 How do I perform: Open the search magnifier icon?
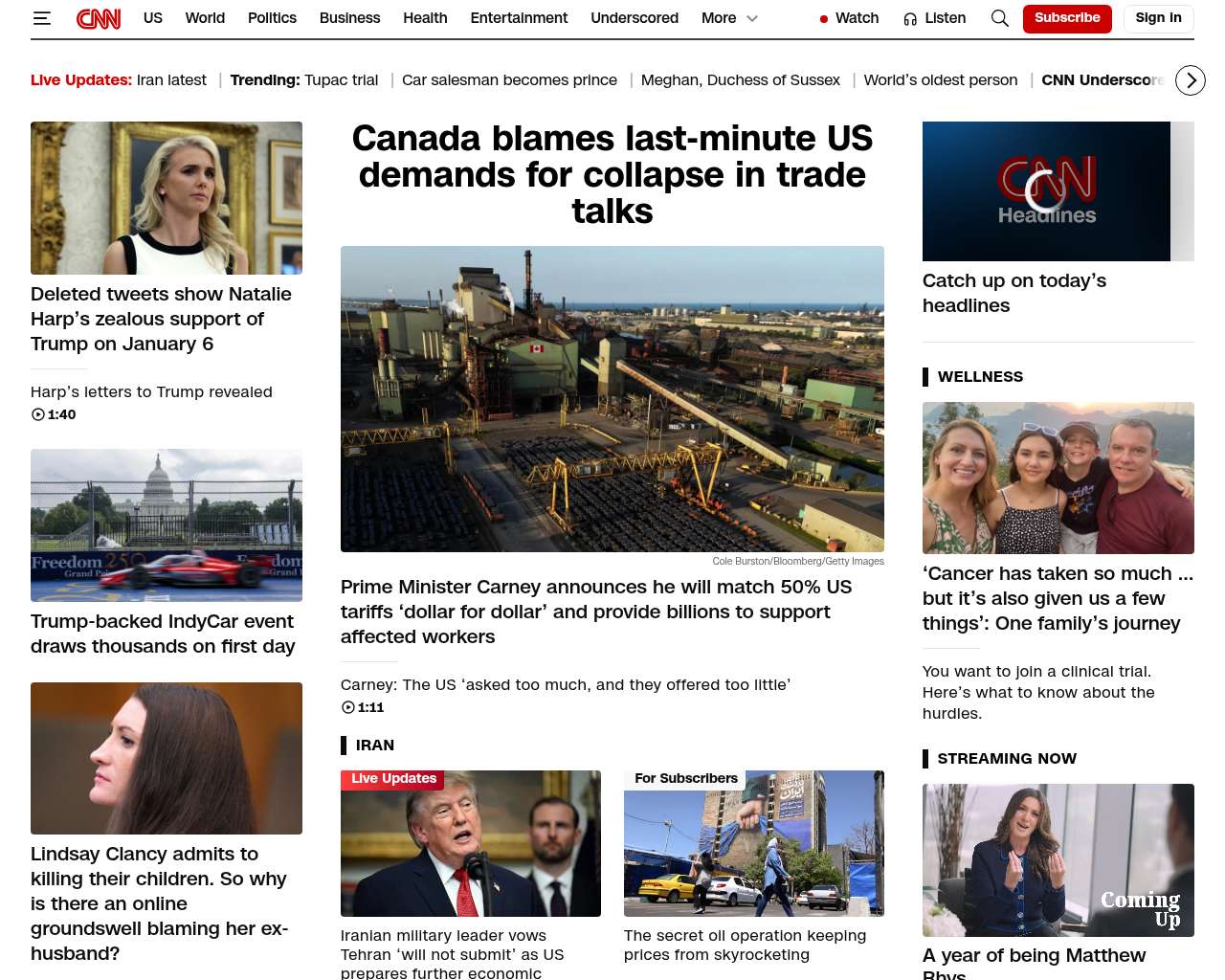(x=1000, y=18)
